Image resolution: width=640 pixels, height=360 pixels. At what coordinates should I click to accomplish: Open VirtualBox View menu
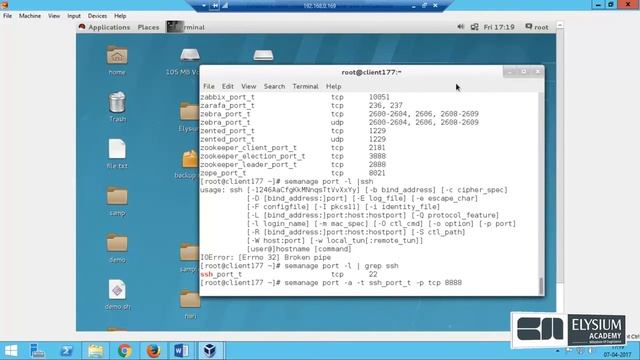[x=54, y=16]
